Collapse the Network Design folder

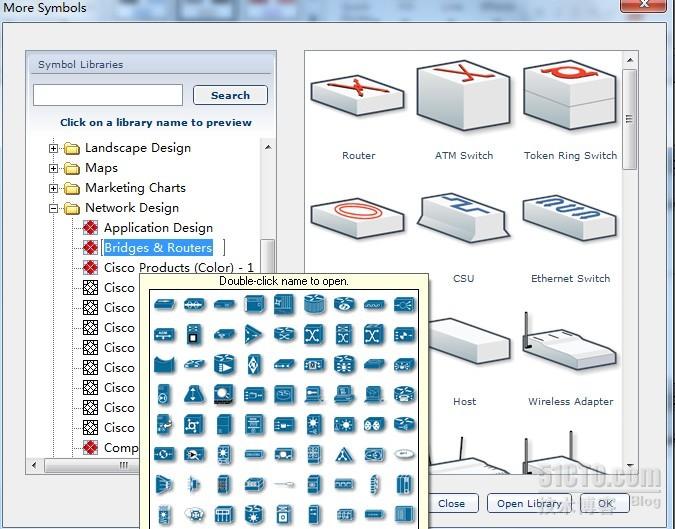pyautogui.click(x=53, y=208)
